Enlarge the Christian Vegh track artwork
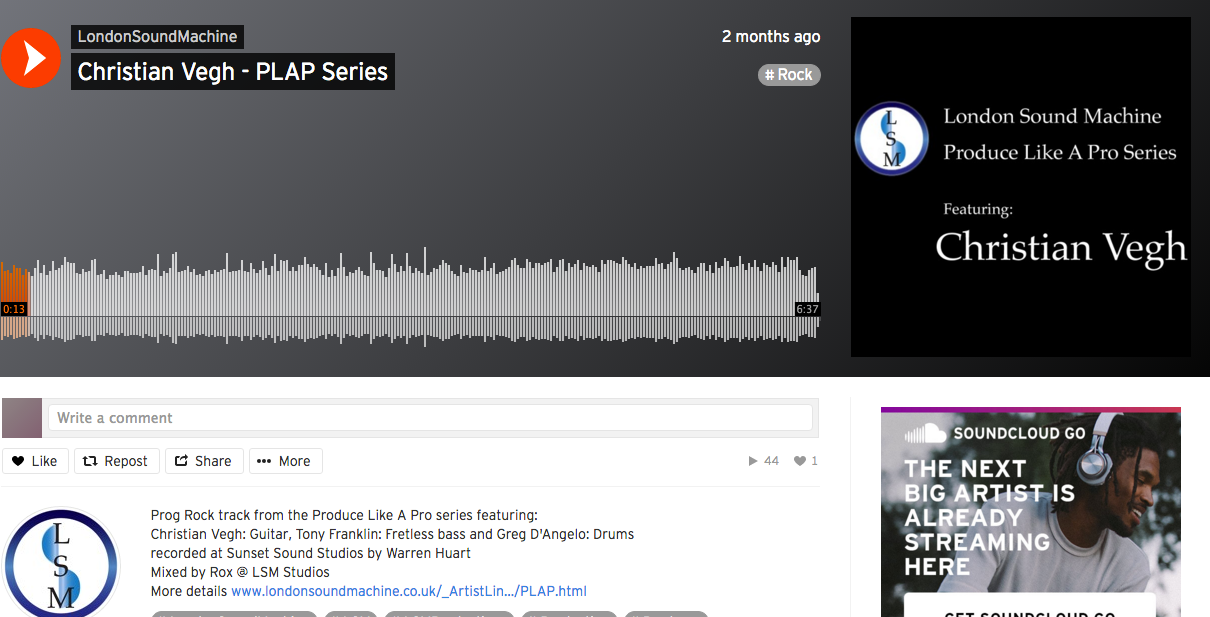 (x=1021, y=187)
